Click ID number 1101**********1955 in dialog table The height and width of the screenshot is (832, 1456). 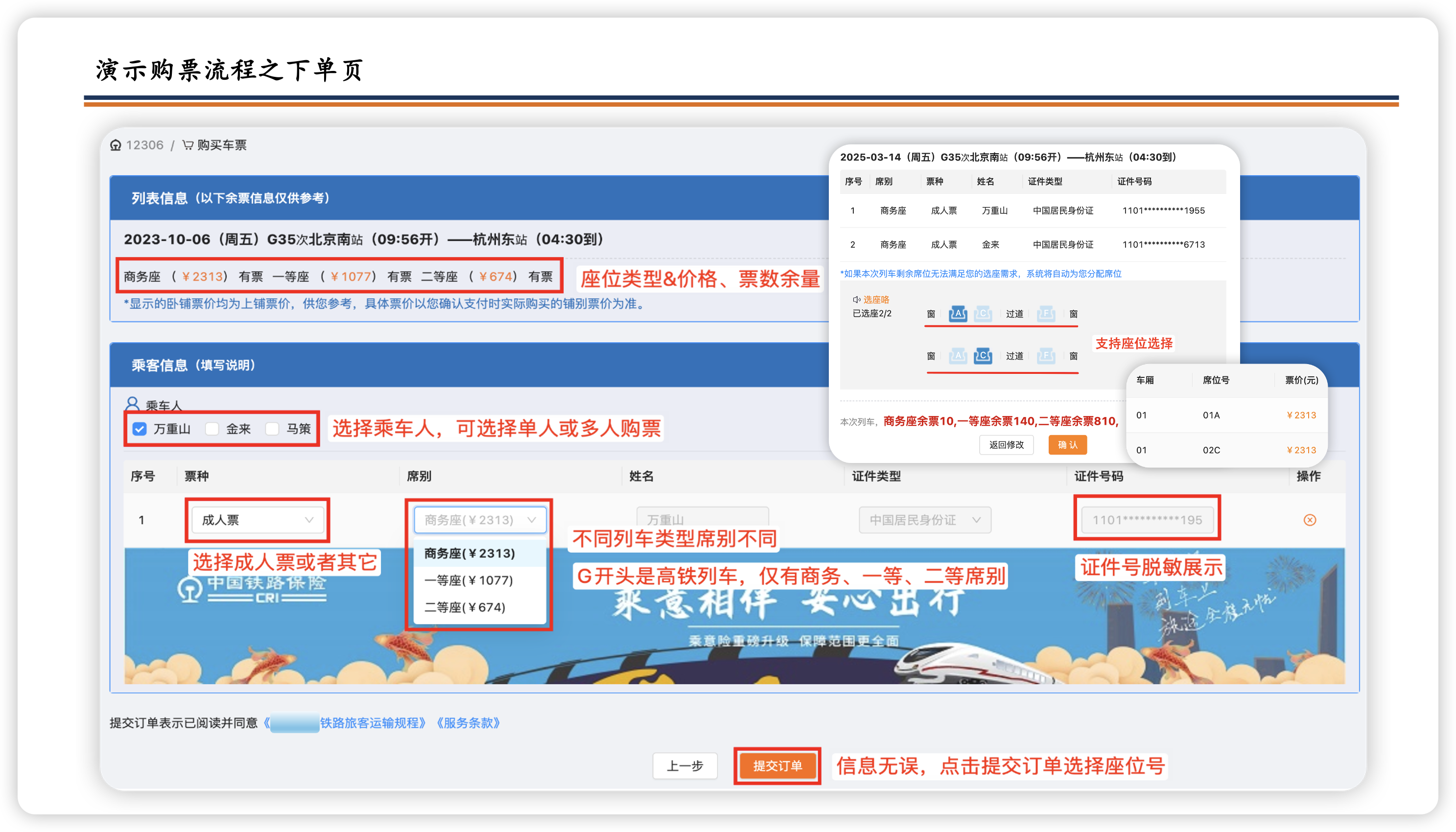point(1163,211)
